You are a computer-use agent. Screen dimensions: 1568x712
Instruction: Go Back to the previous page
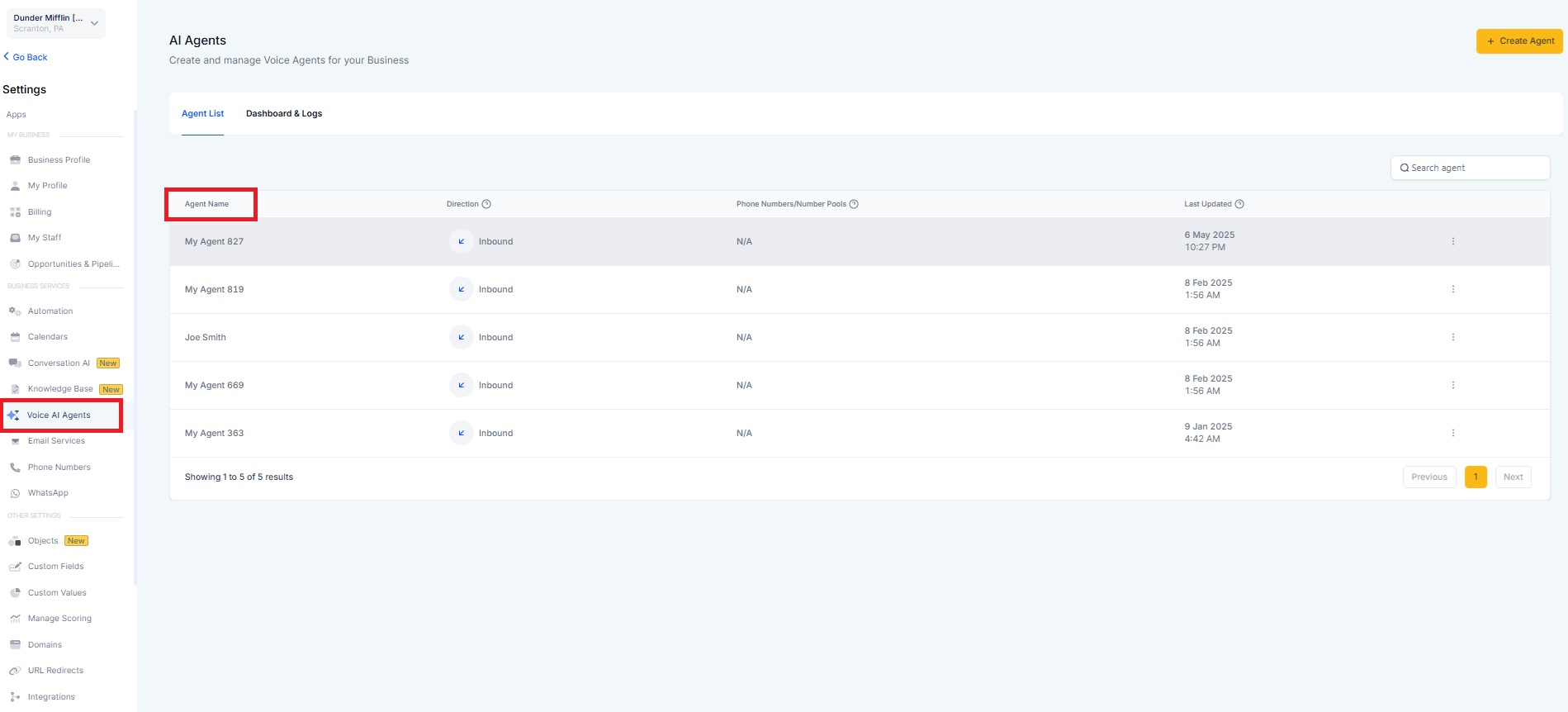point(26,57)
